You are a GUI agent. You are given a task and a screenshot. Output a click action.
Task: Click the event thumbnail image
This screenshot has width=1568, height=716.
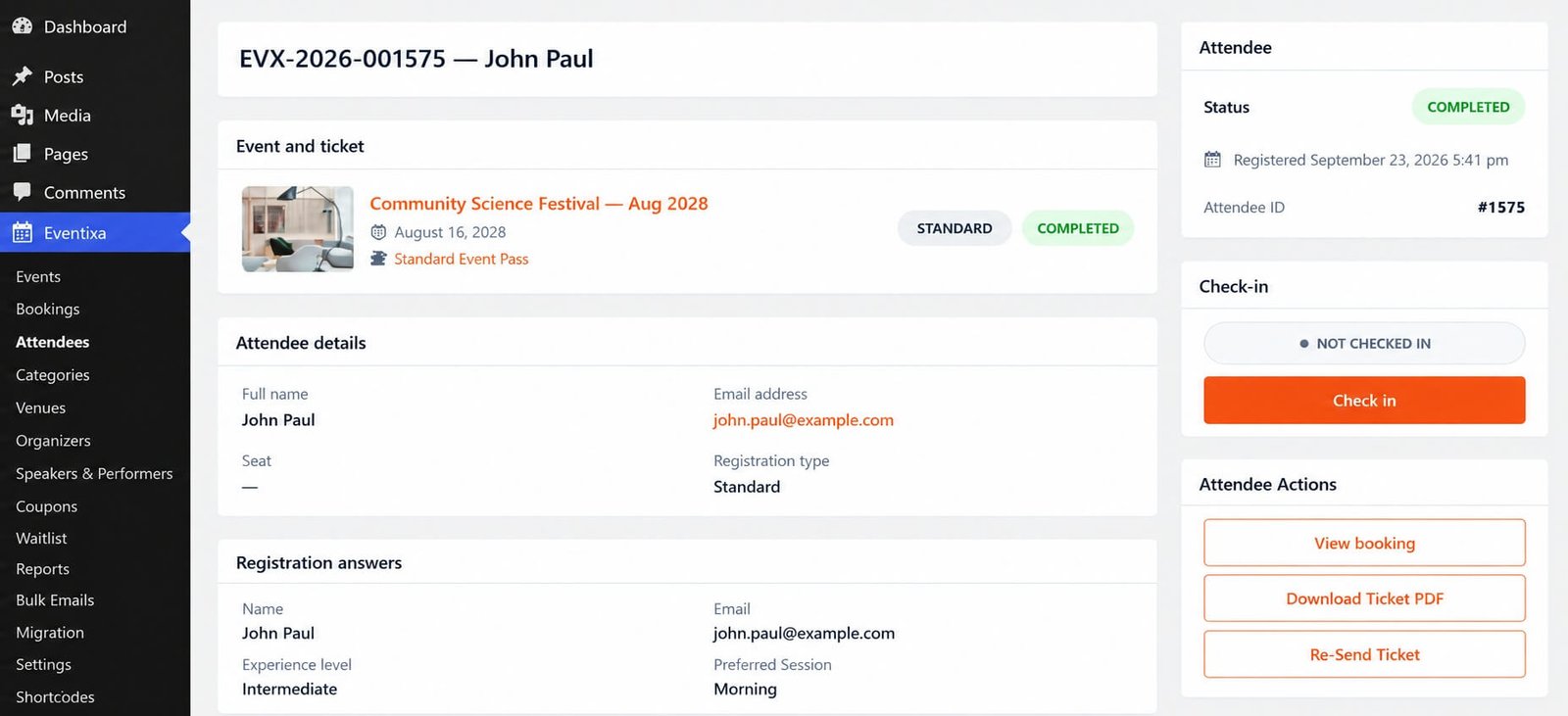(298, 229)
